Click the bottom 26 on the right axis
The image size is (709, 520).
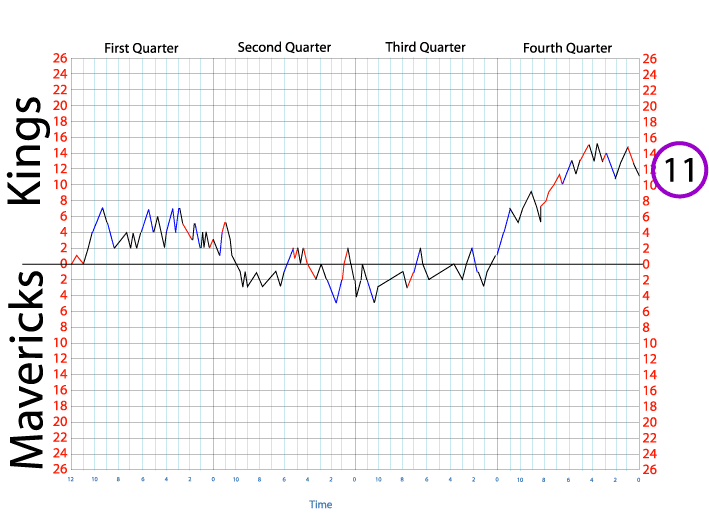[x=648, y=469]
